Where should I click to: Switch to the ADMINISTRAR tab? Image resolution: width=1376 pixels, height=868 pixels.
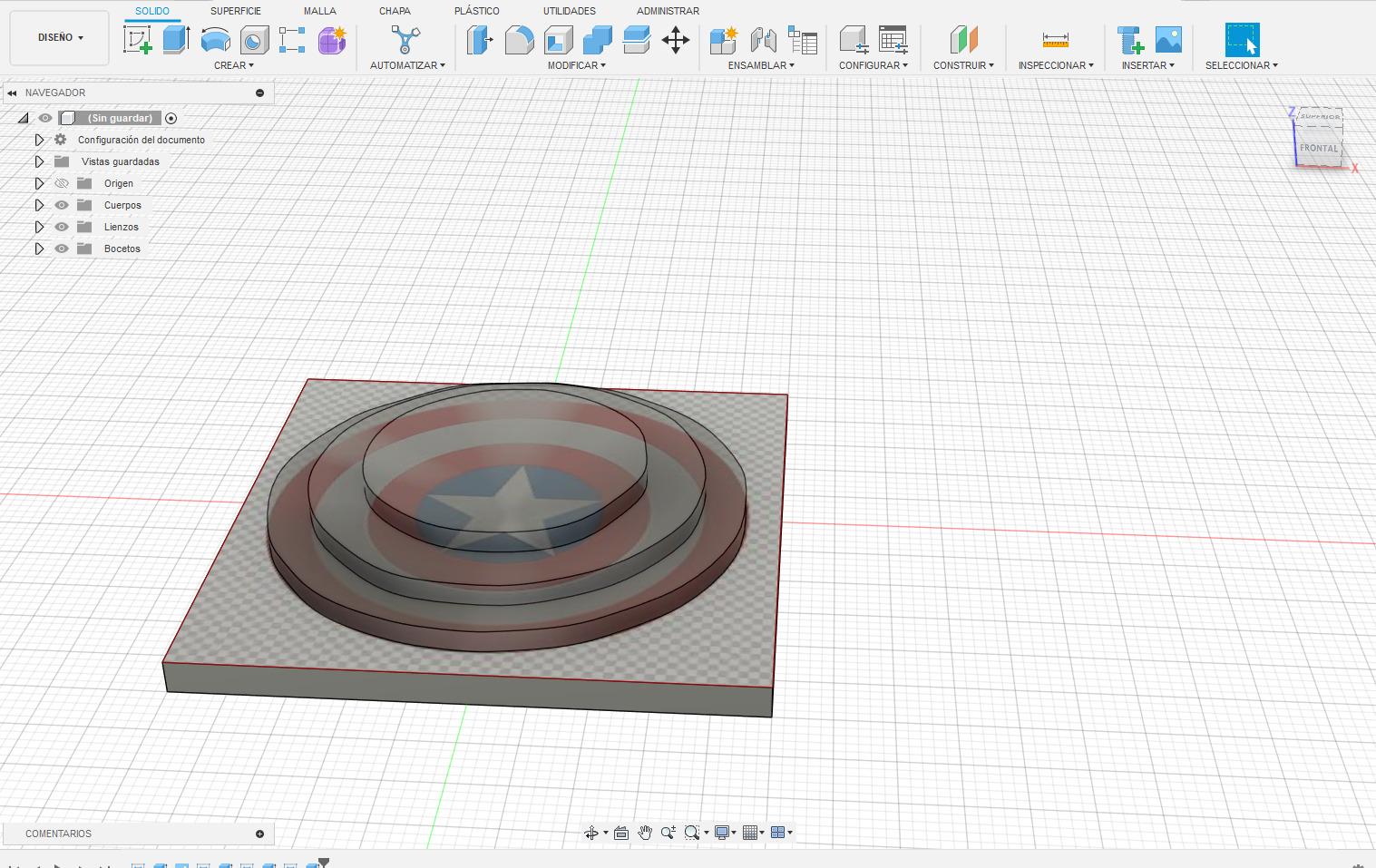coord(668,11)
